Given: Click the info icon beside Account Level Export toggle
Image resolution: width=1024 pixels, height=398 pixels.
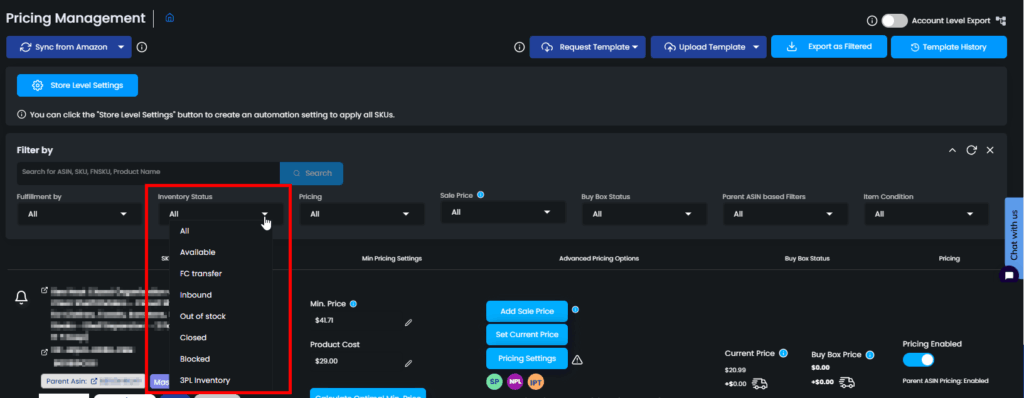Looking at the screenshot, I should coord(872,21).
